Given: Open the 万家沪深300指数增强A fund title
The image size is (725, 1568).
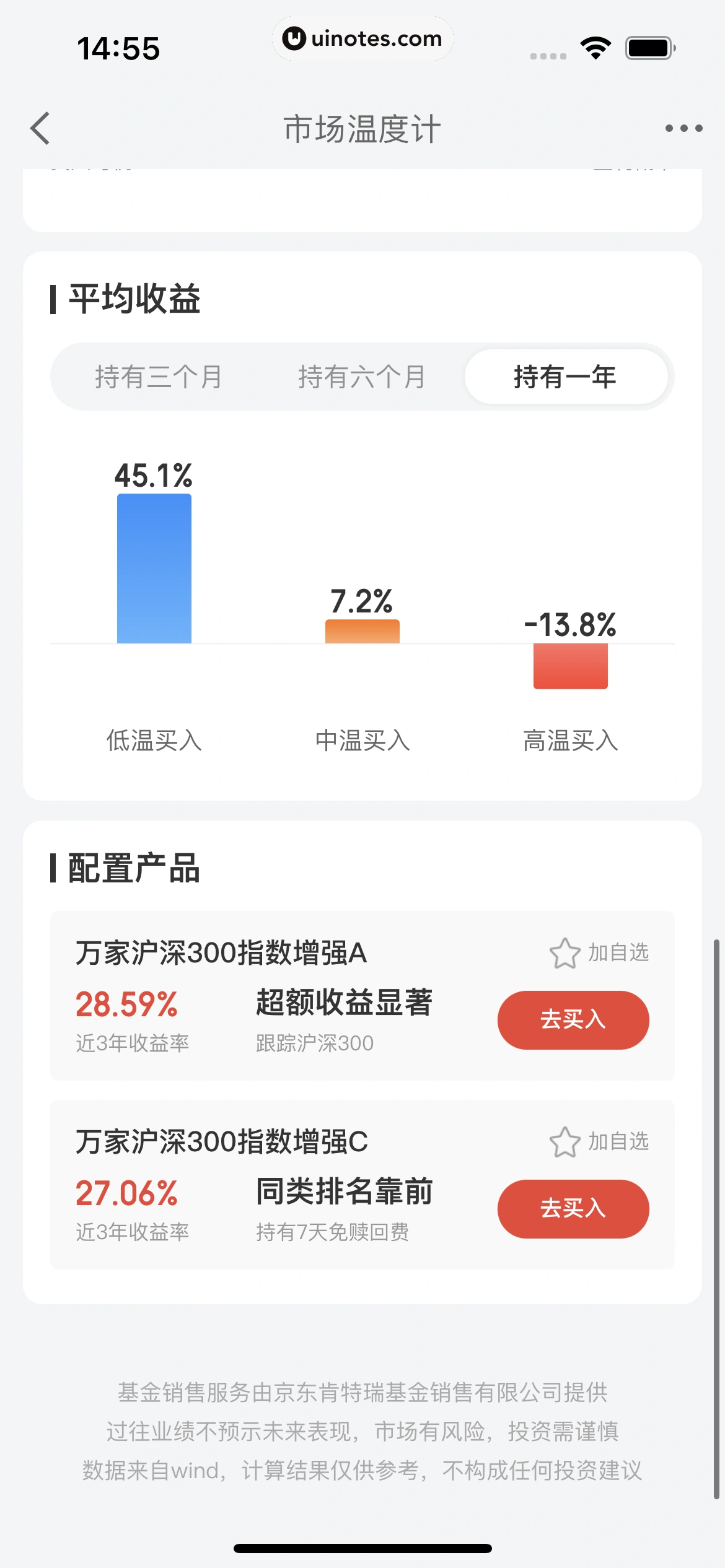Looking at the screenshot, I should [x=221, y=953].
